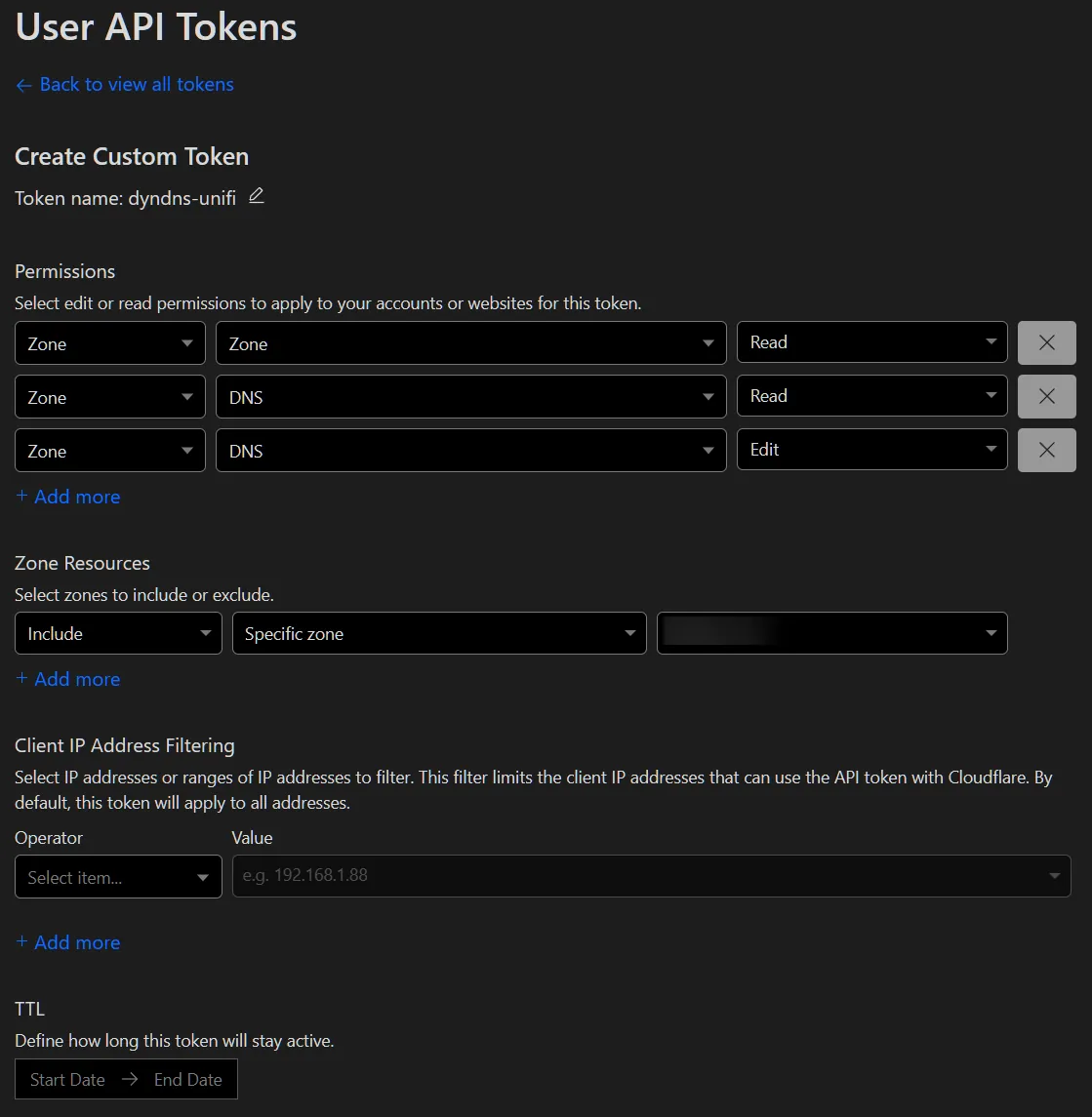Image resolution: width=1092 pixels, height=1117 pixels.
Task: Go back to view all tokens
Action: 125,84
